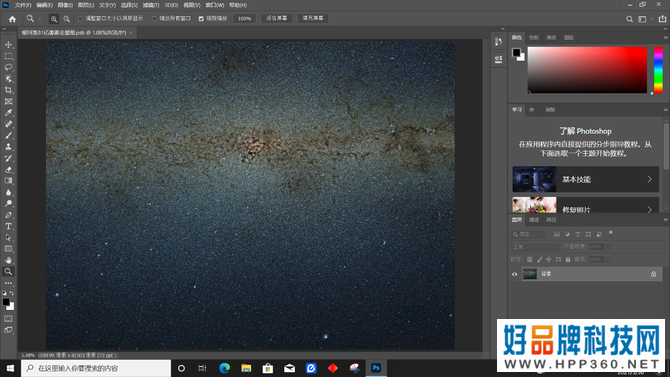Select the Lasso tool
The width and height of the screenshot is (670, 377).
[8, 68]
